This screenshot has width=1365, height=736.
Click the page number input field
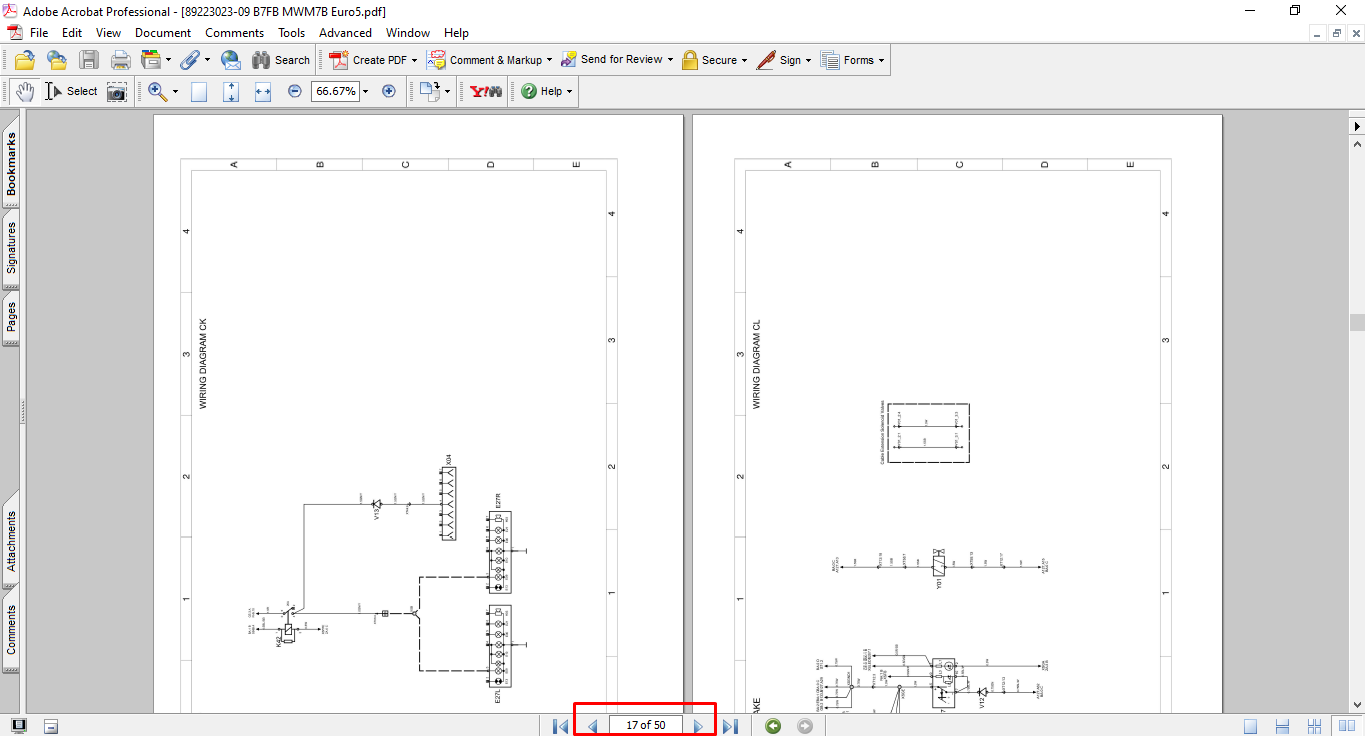coord(645,725)
